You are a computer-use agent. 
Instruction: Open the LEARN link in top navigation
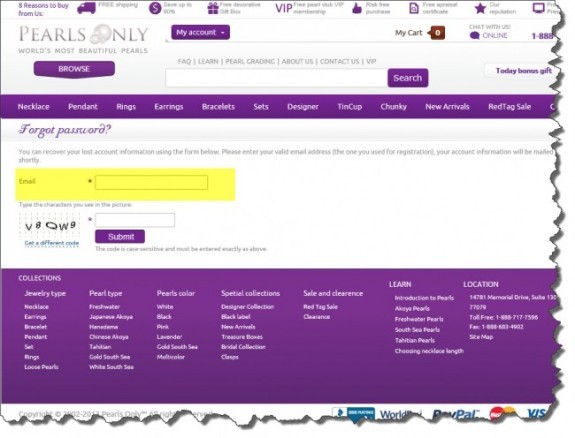point(208,61)
